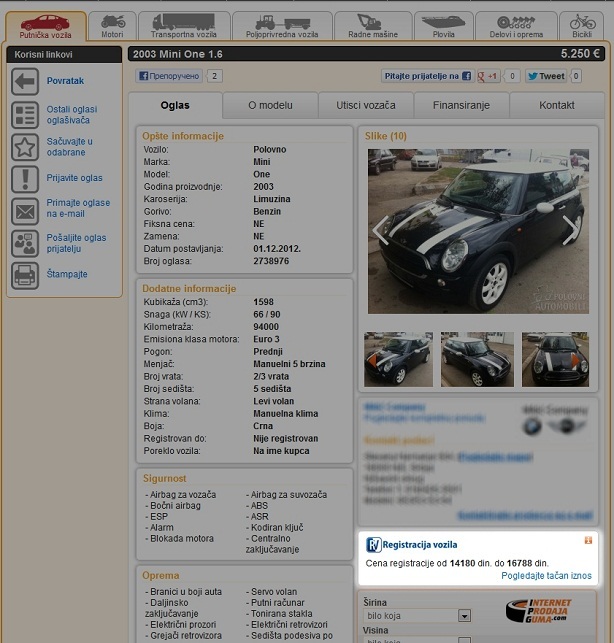Screen dimensions: 614x643
Task: Click the orange info icon in Registracija vozila
Action: coord(588,540)
